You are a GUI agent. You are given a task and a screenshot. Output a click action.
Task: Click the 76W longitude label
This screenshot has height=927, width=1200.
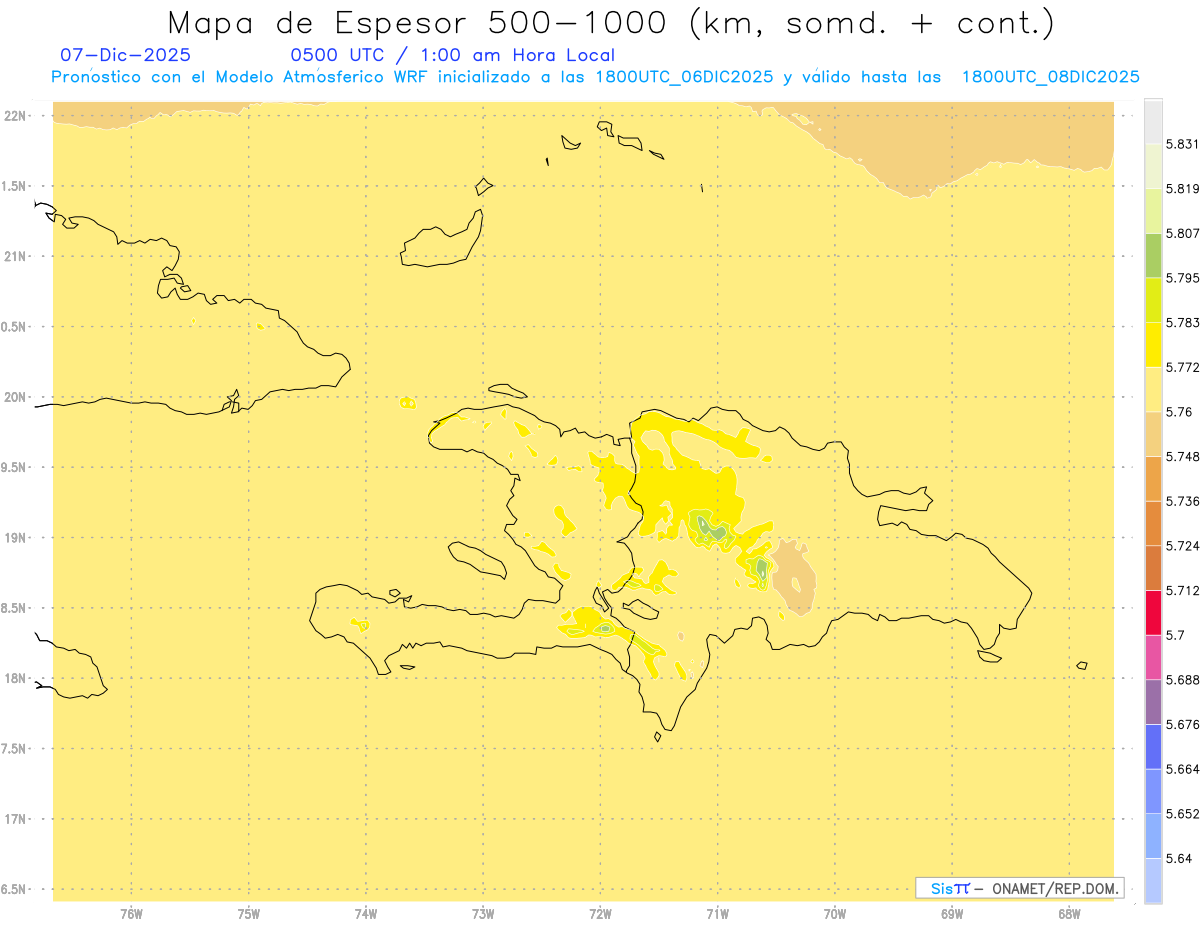(131, 914)
